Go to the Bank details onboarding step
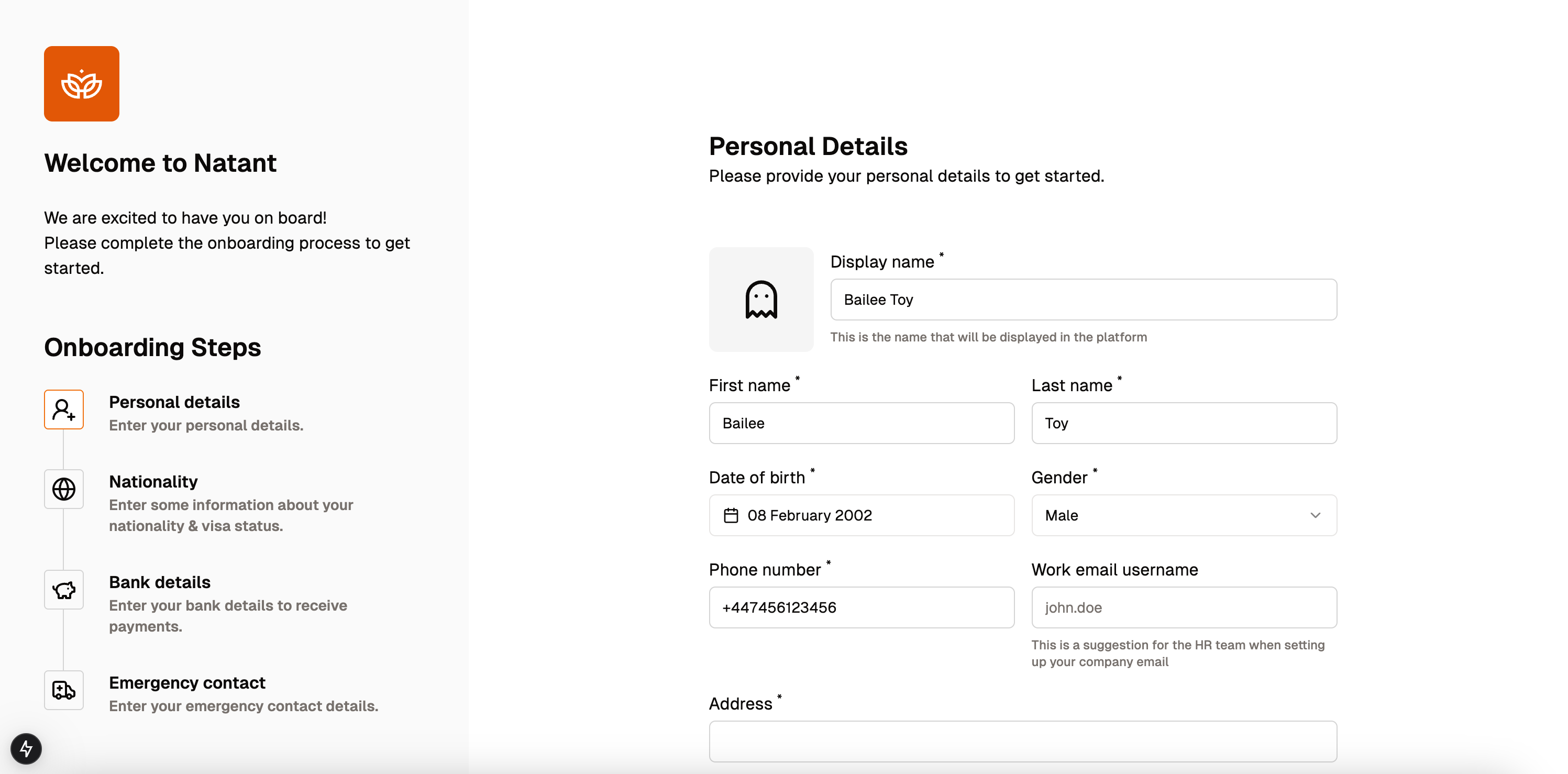Image resolution: width=1568 pixels, height=774 pixels. click(160, 582)
